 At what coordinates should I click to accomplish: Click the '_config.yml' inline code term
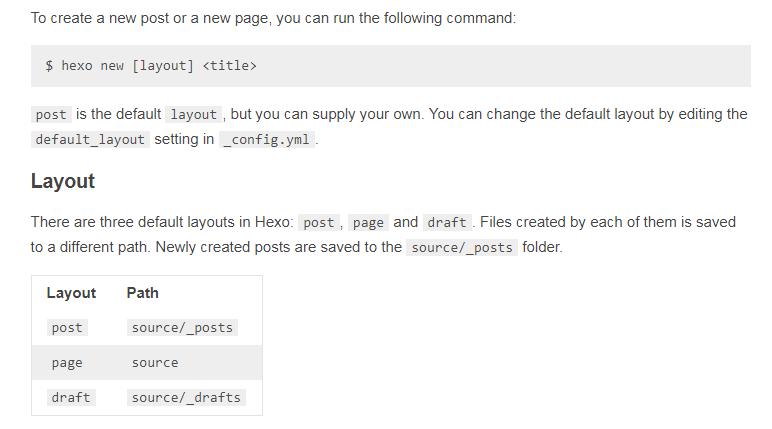[x=267, y=140]
